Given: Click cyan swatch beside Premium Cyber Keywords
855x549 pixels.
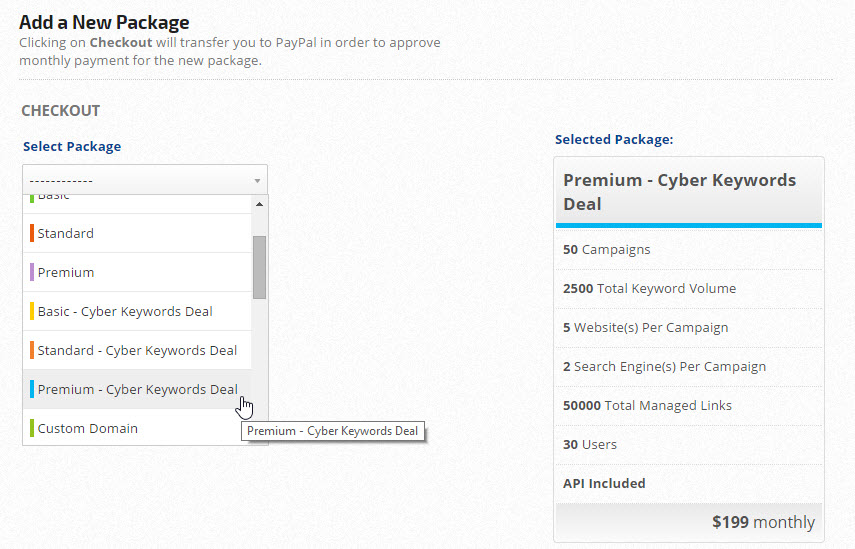Looking at the screenshot, I should [32, 389].
